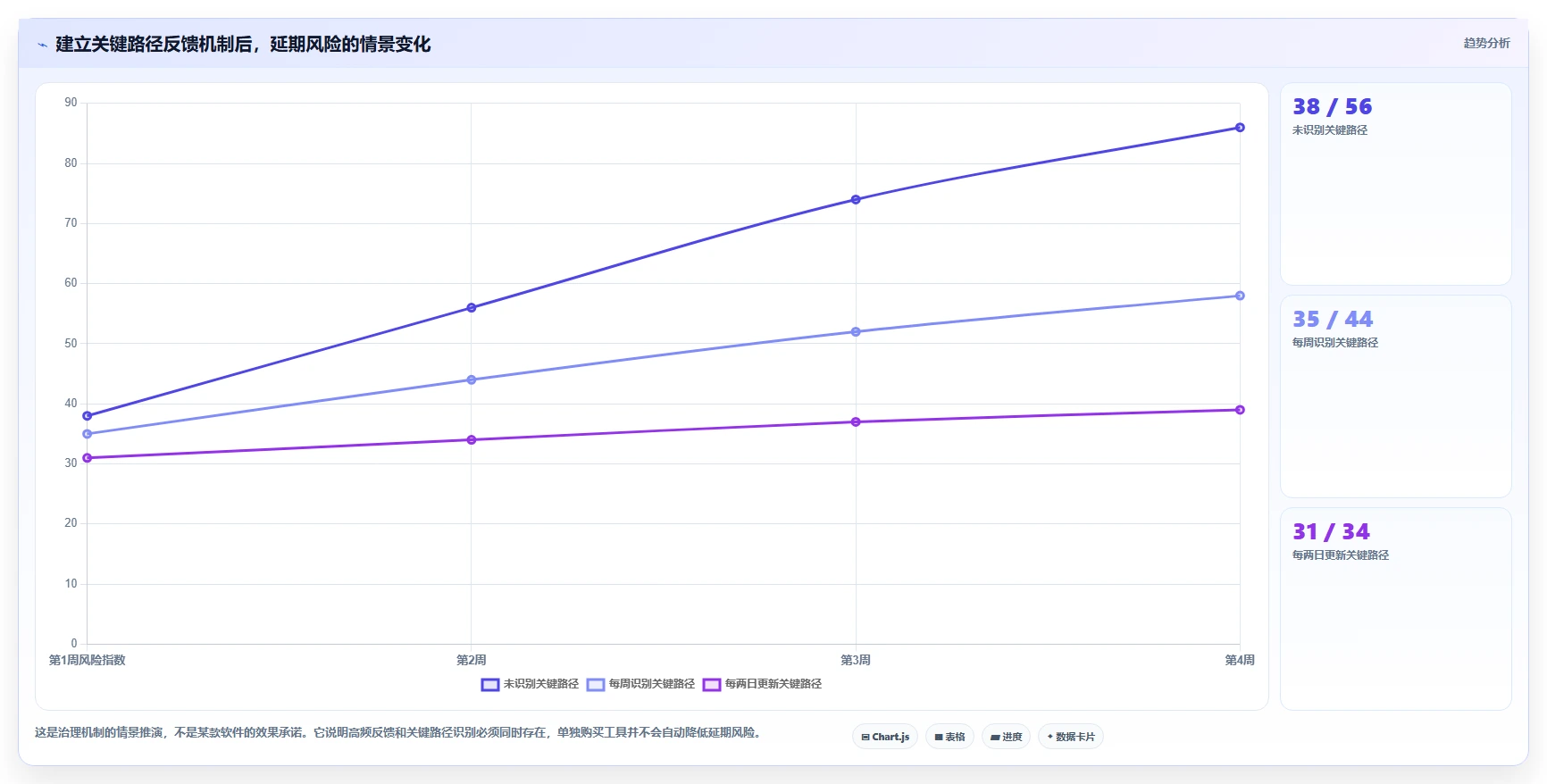Click the 未识别关键路径 data point at 第4周
The height and width of the screenshot is (784, 1547).
point(1240,128)
